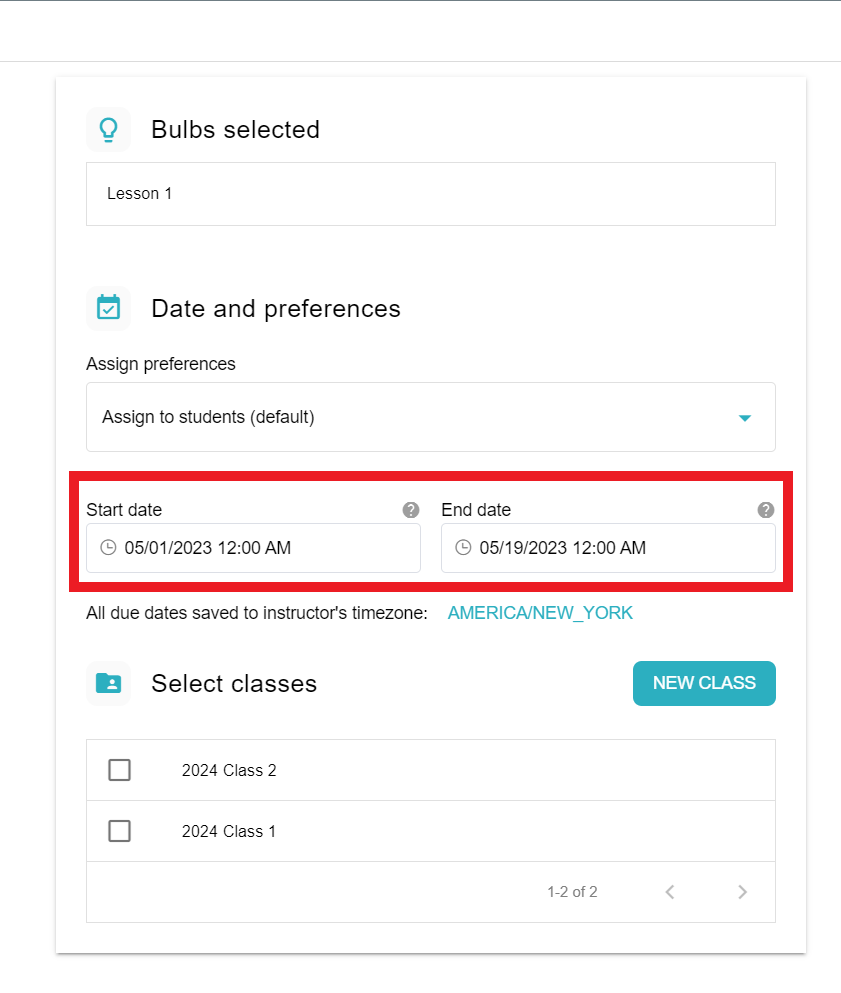
Task: Create a class with NEW CLASS button
Action: tap(704, 683)
